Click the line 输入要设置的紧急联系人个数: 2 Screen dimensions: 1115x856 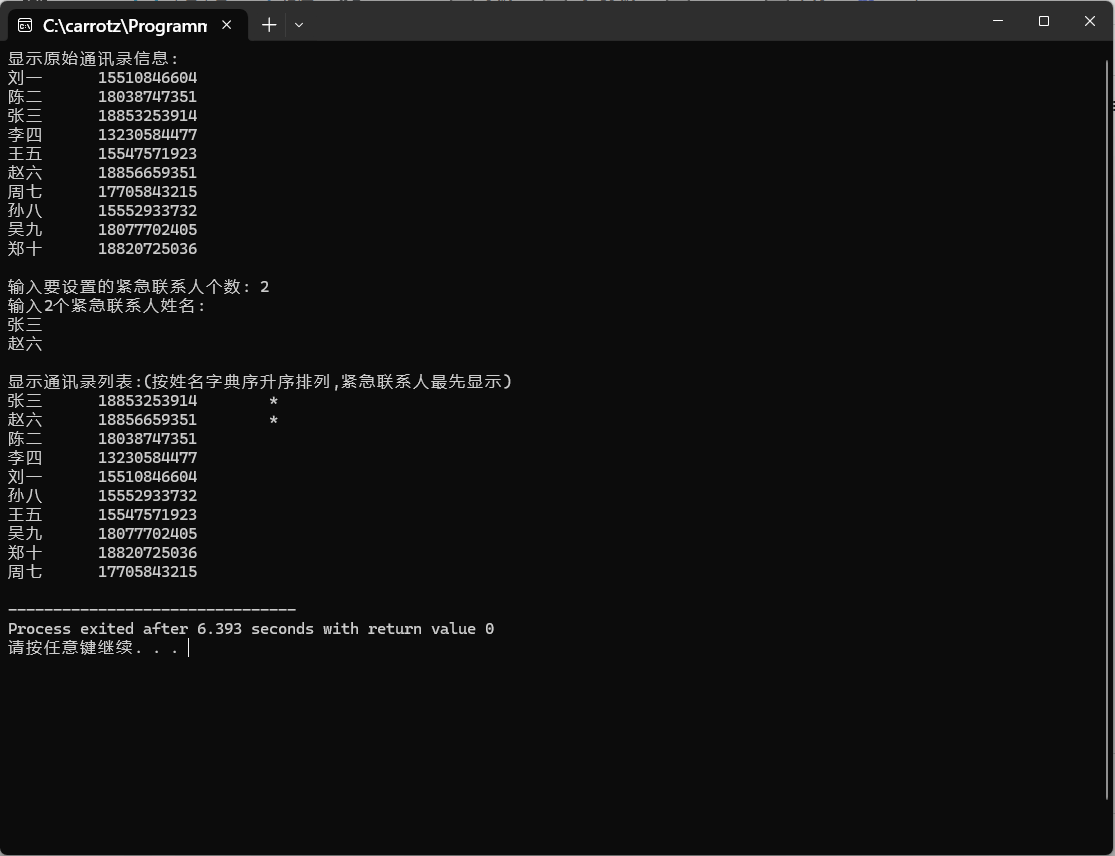click(x=139, y=287)
